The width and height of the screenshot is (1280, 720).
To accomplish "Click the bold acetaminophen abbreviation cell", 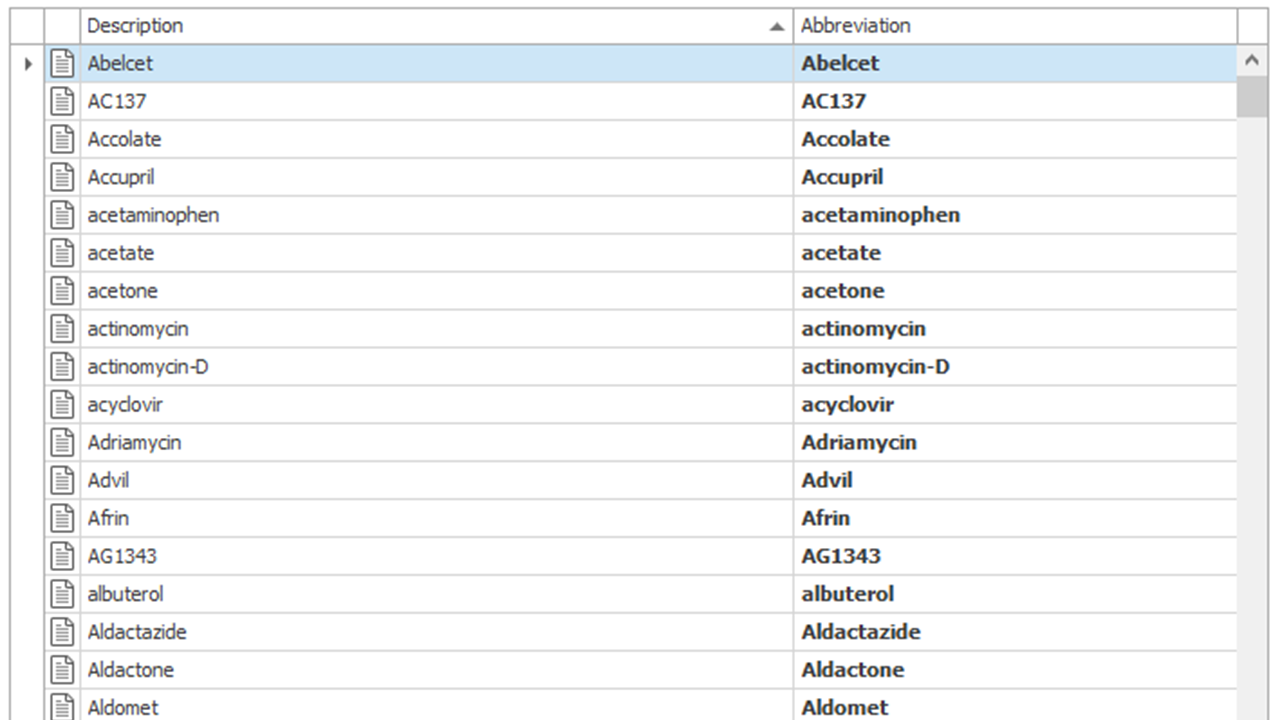I will pyautogui.click(x=1015, y=215).
